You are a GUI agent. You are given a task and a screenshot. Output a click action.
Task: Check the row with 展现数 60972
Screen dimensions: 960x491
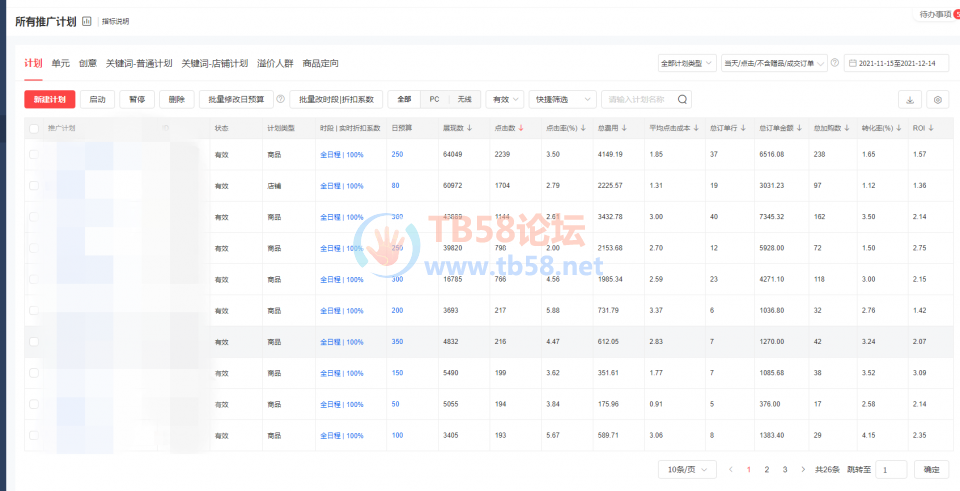tap(34, 186)
